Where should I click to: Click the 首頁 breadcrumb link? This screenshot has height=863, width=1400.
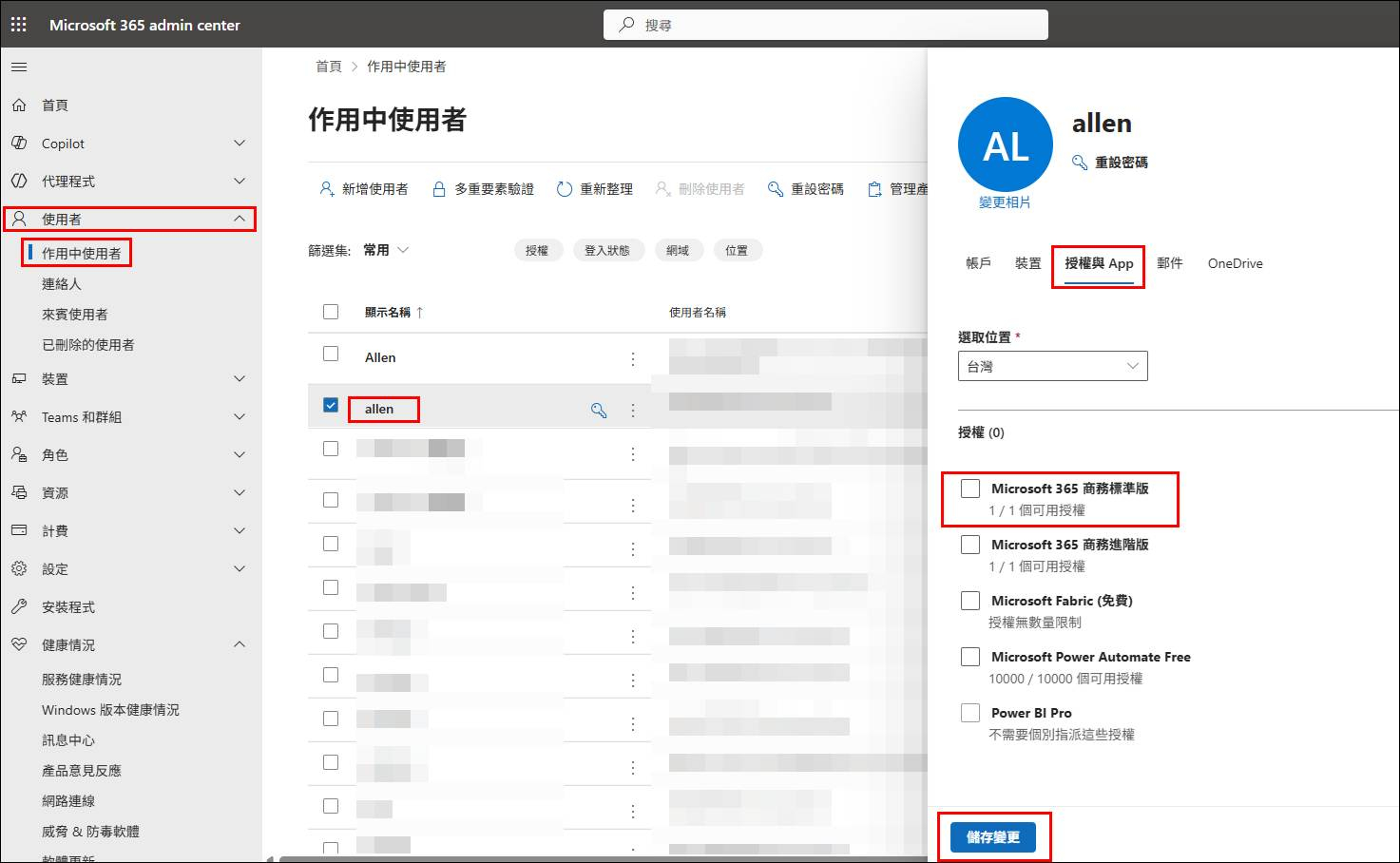tap(329, 67)
